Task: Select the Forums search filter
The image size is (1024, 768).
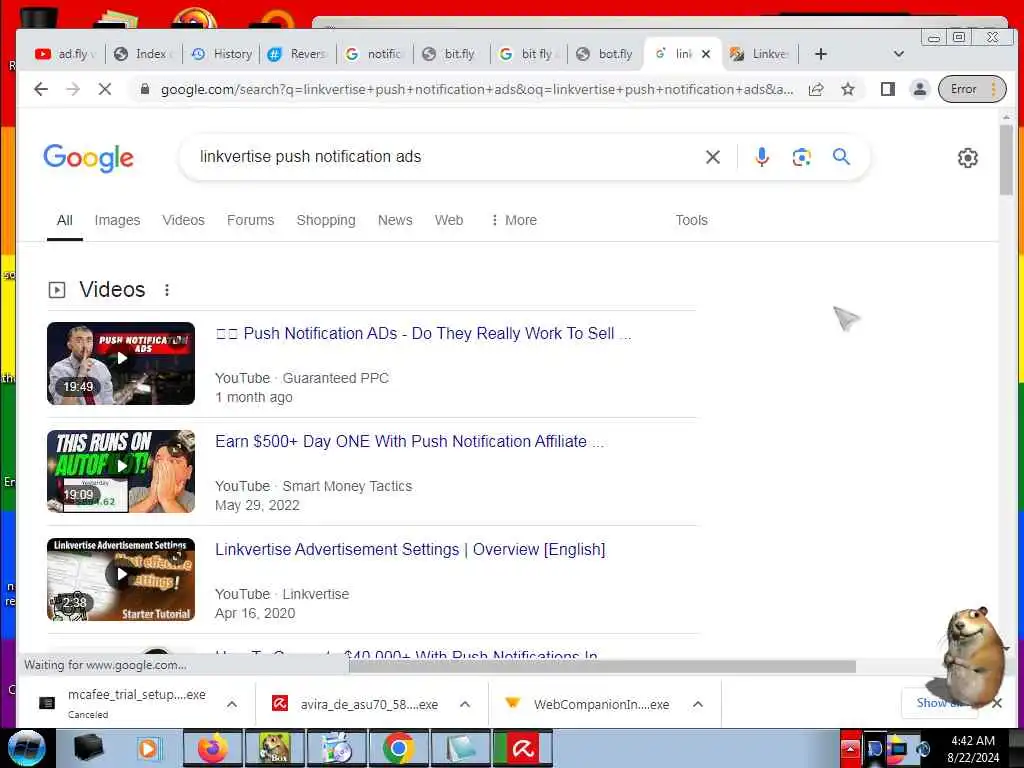Action: [x=251, y=220]
